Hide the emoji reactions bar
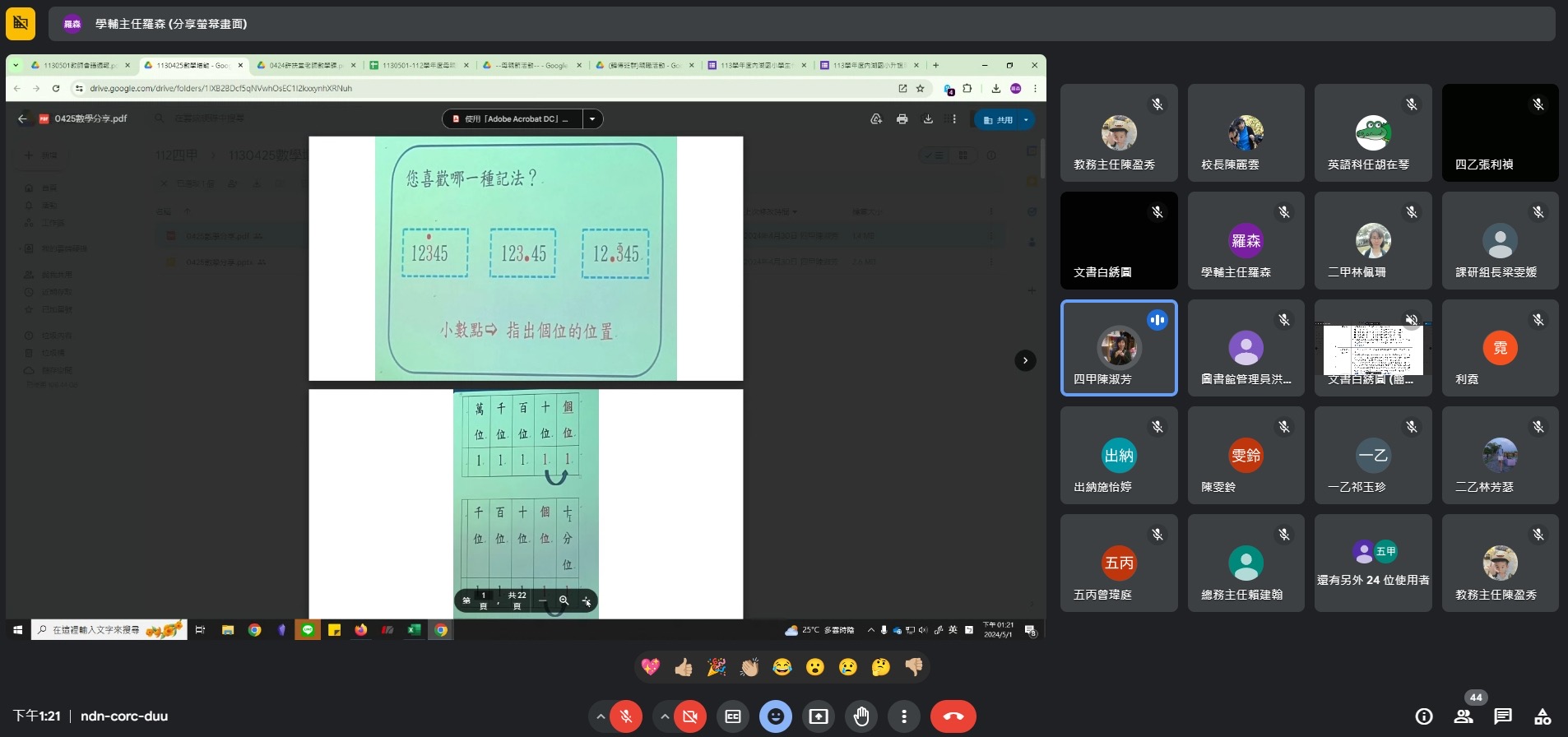The image size is (1568, 737). pos(776,716)
